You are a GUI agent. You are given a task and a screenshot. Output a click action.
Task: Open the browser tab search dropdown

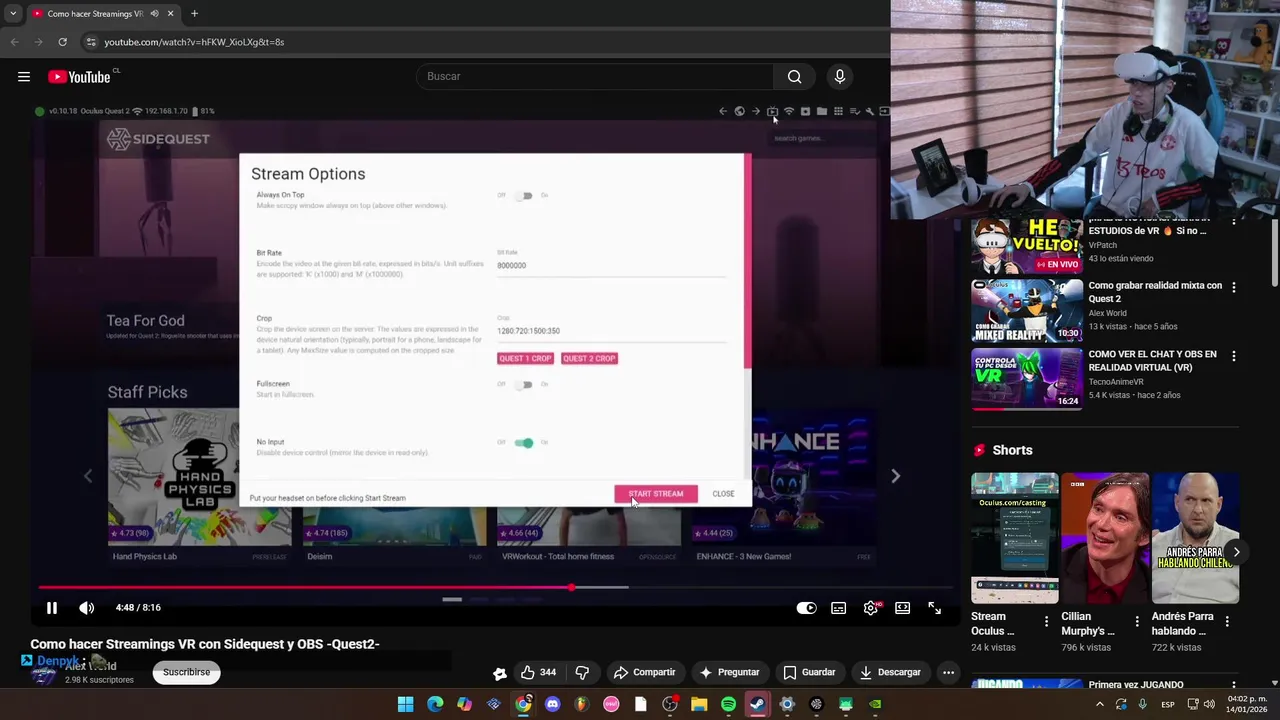tap(13, 14)
